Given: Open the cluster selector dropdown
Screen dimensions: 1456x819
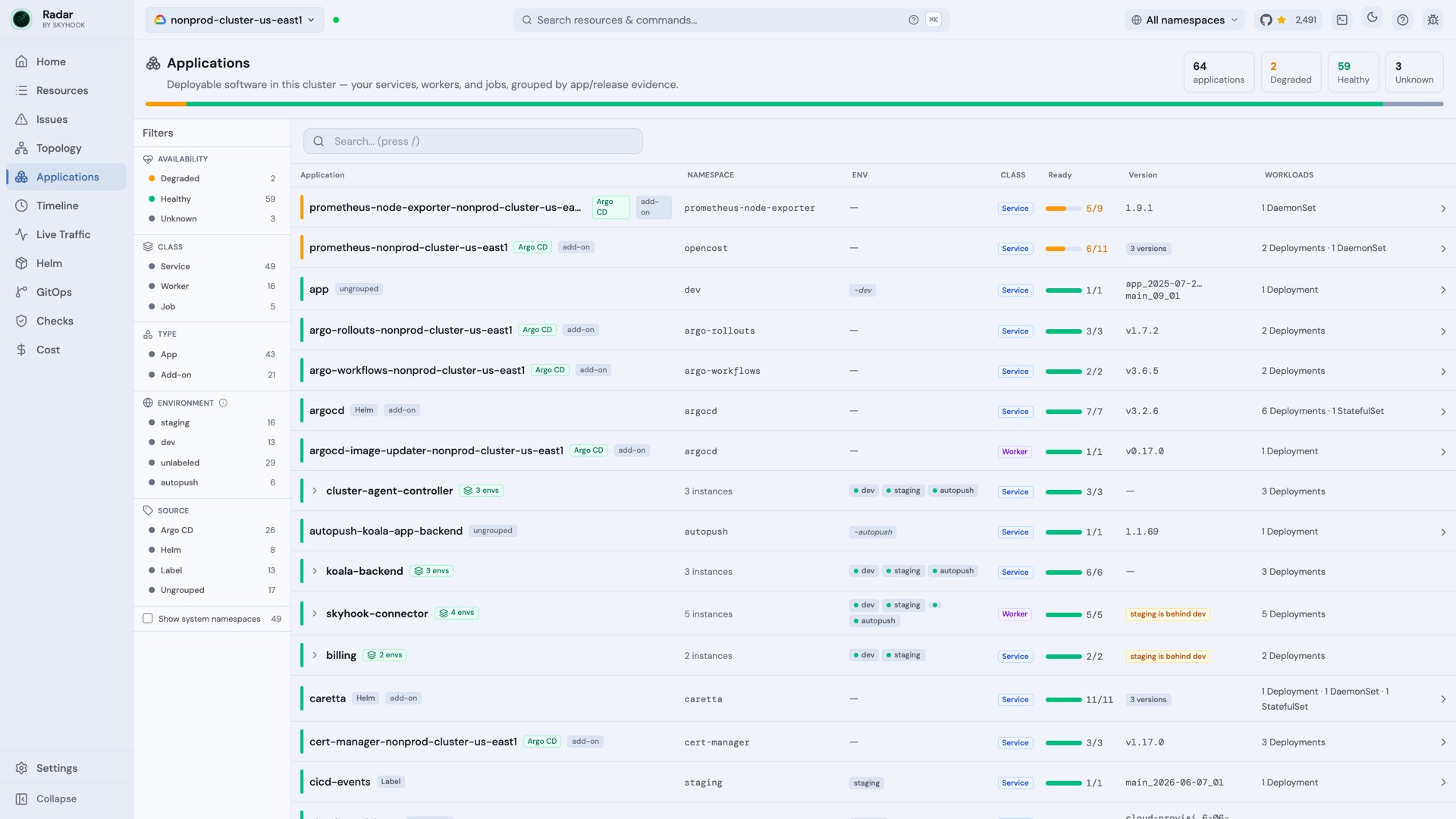Looking at the screenshot, I should pyautogui.click(x=234, y=20).
